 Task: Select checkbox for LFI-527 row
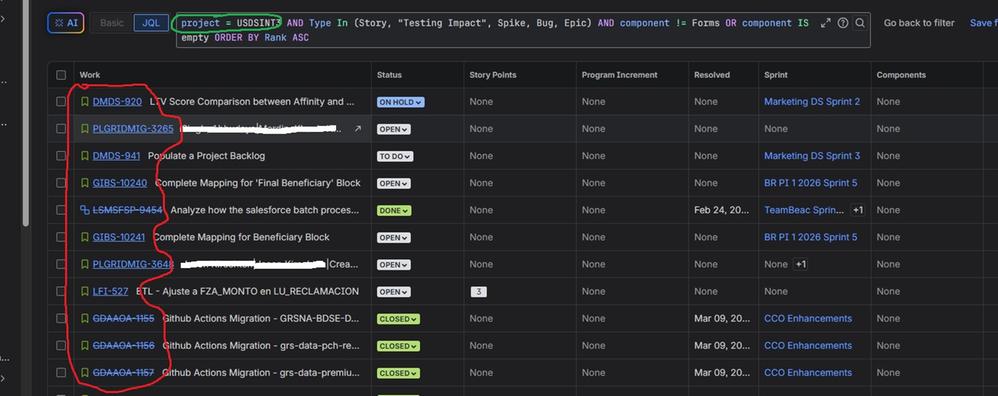(x=61, y=291)
